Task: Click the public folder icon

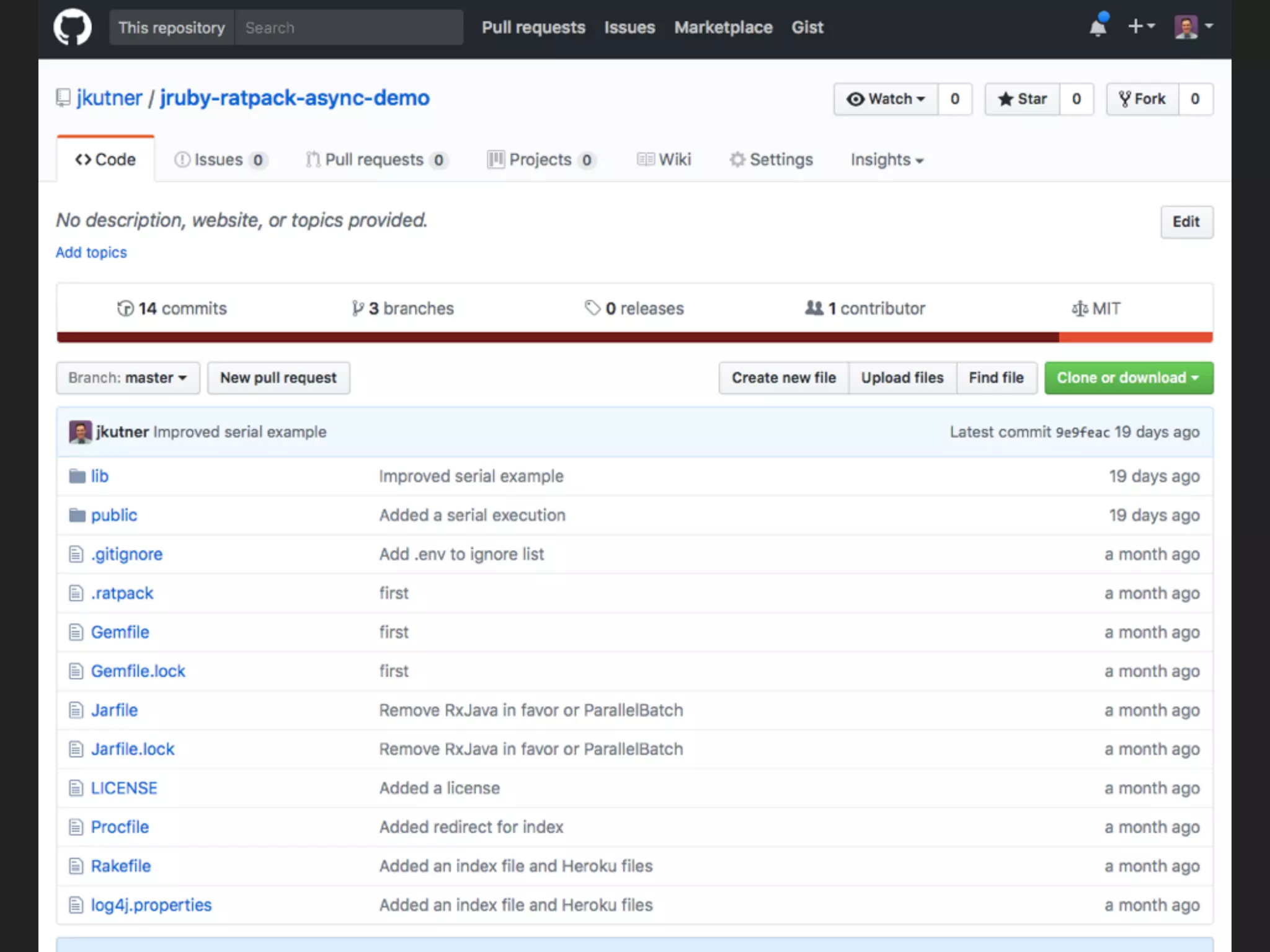Action: pyautogui.click(x=77, y=515)
